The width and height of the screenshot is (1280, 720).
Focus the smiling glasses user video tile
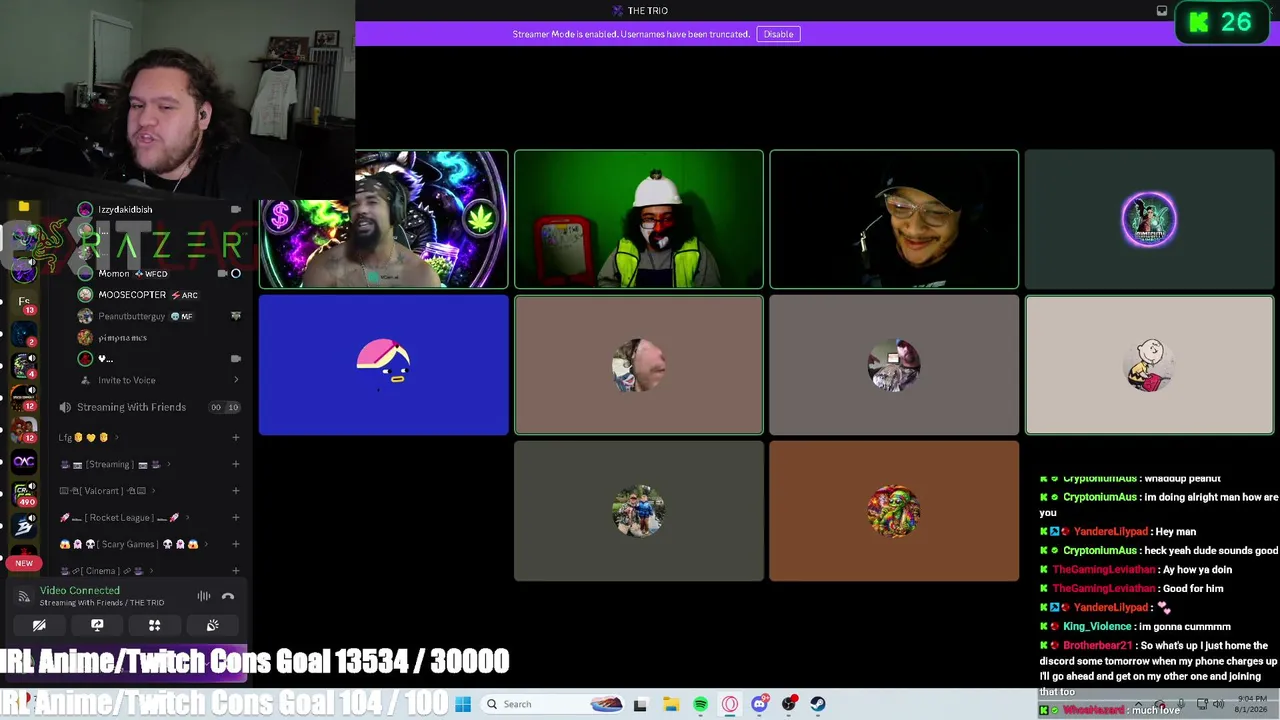click(x=894, y=219)
